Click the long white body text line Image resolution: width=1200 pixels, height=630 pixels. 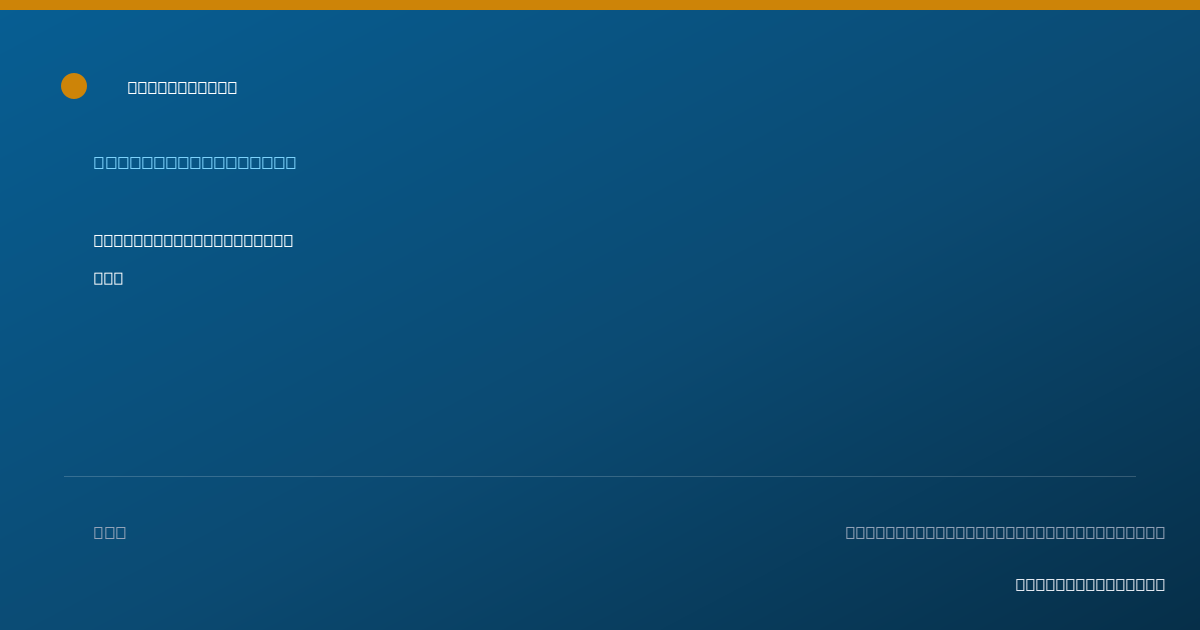pyautogui.click(x=193, y=240)
